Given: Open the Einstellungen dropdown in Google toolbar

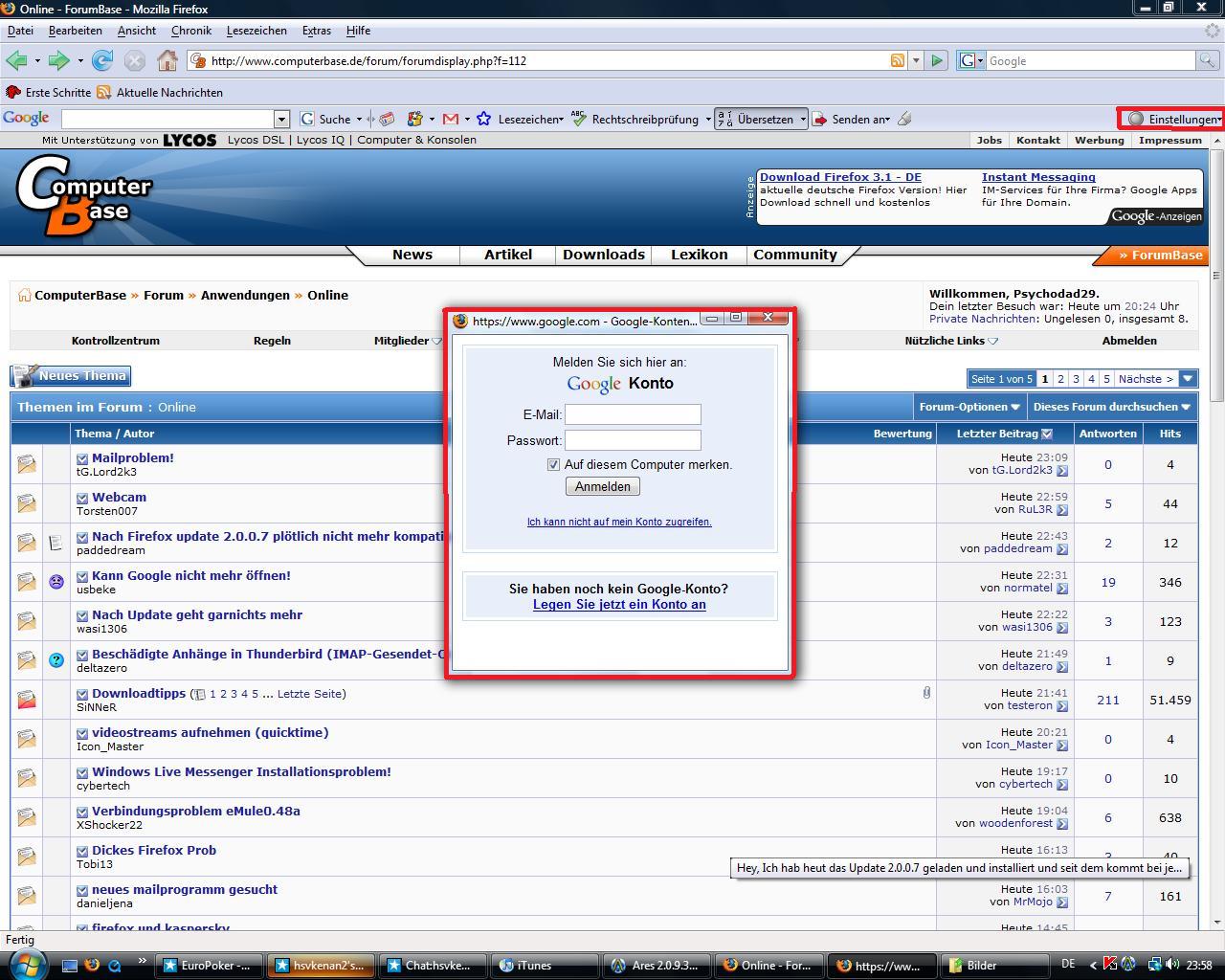Looking at the screenshot, I should click(x=1173, y=119).
